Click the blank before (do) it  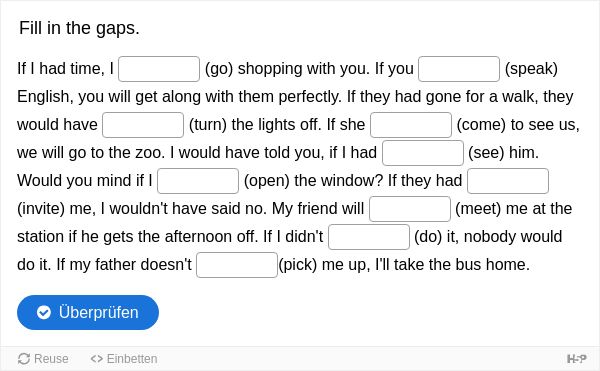pos(369,237)
